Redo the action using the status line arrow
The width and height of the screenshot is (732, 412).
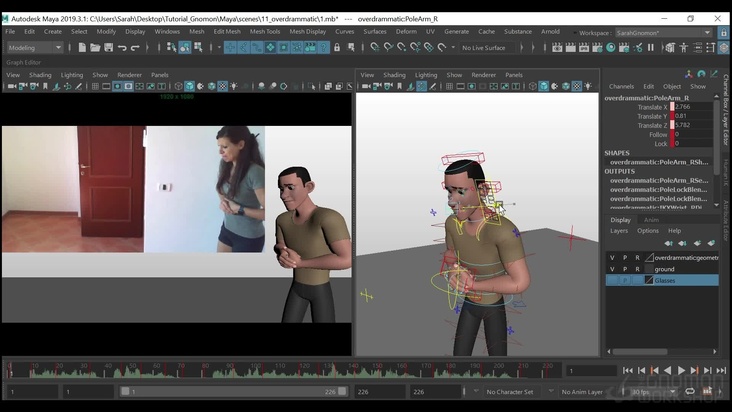pyautogui.click(x=135, y=48)
